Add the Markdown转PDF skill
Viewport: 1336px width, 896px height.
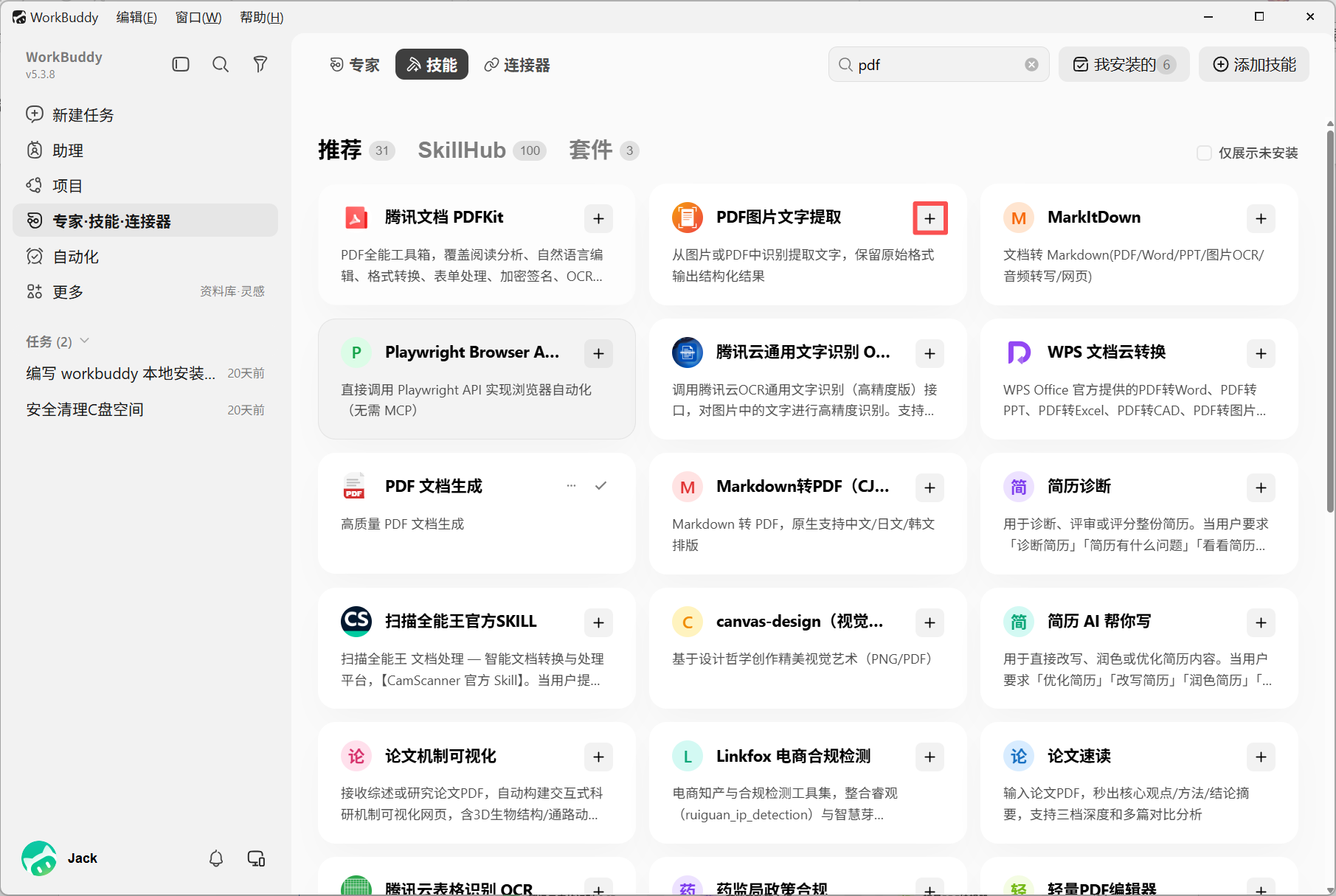[930, 488]
